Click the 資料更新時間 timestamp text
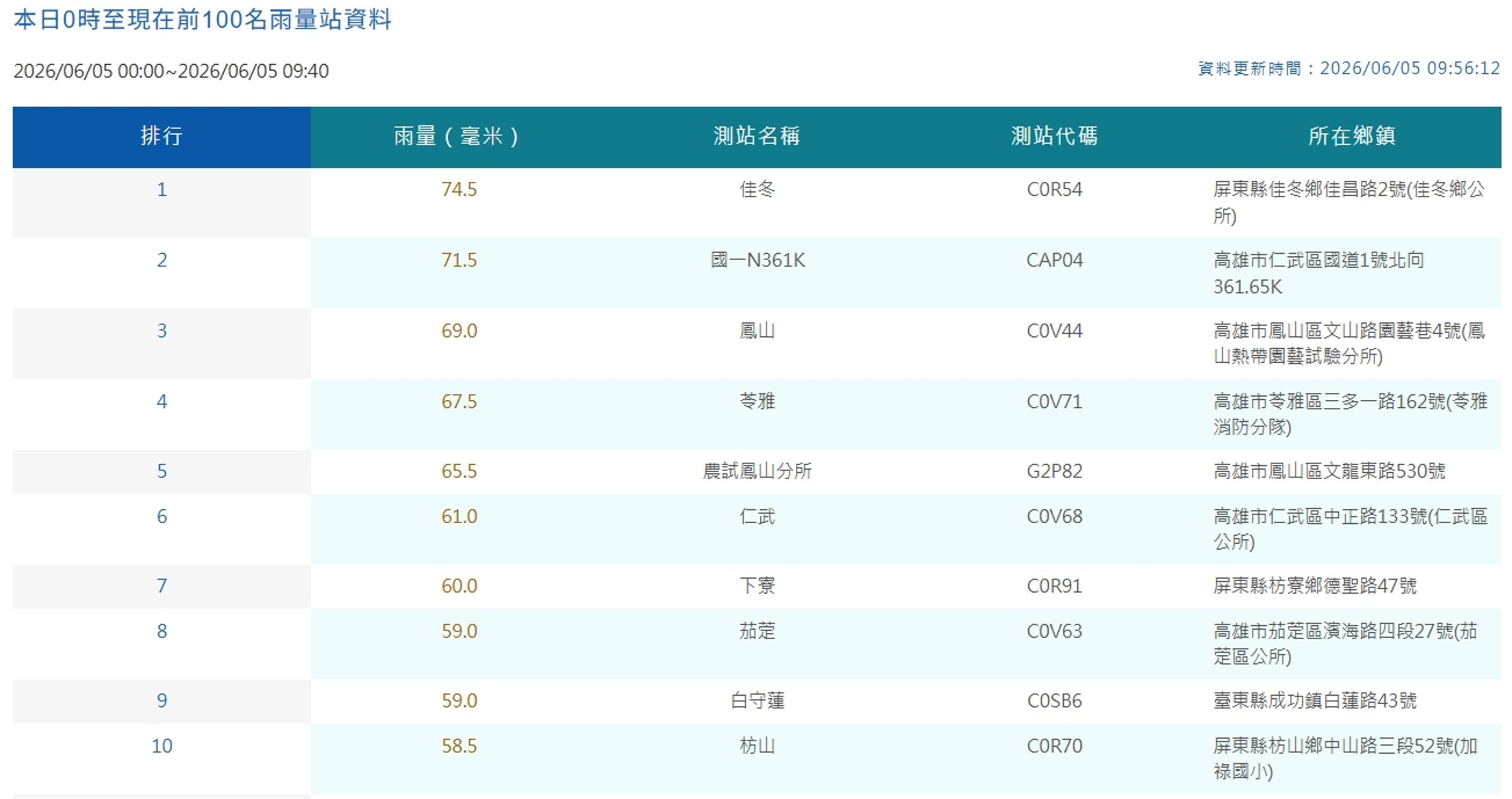The image size is (1512, 799). tap(1349, 68)
